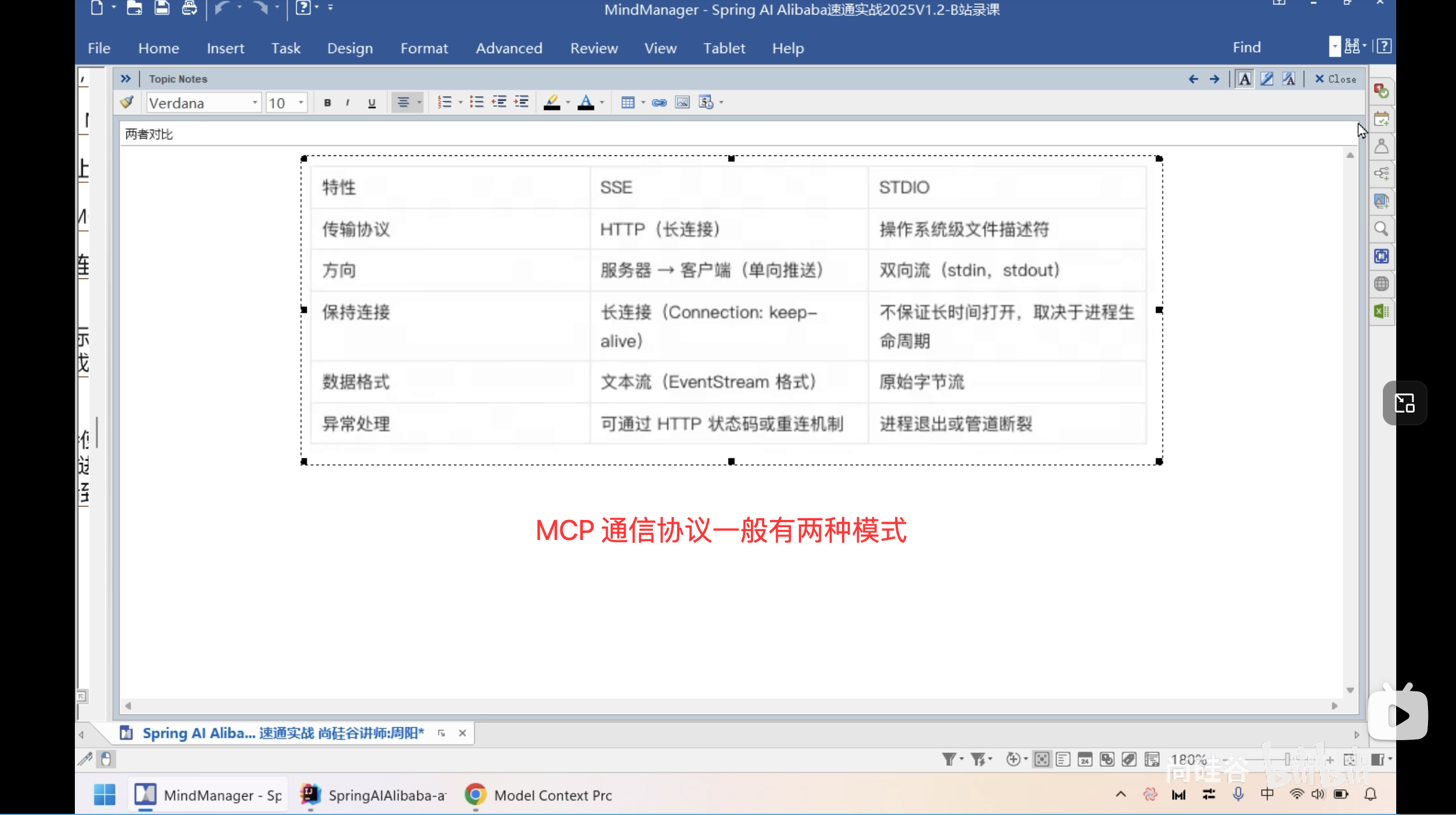Open the Design ribbon tab
Image resolution: width=1456 pixels, height=815 pixels.
pyautogui.click(x=350, y=48)
